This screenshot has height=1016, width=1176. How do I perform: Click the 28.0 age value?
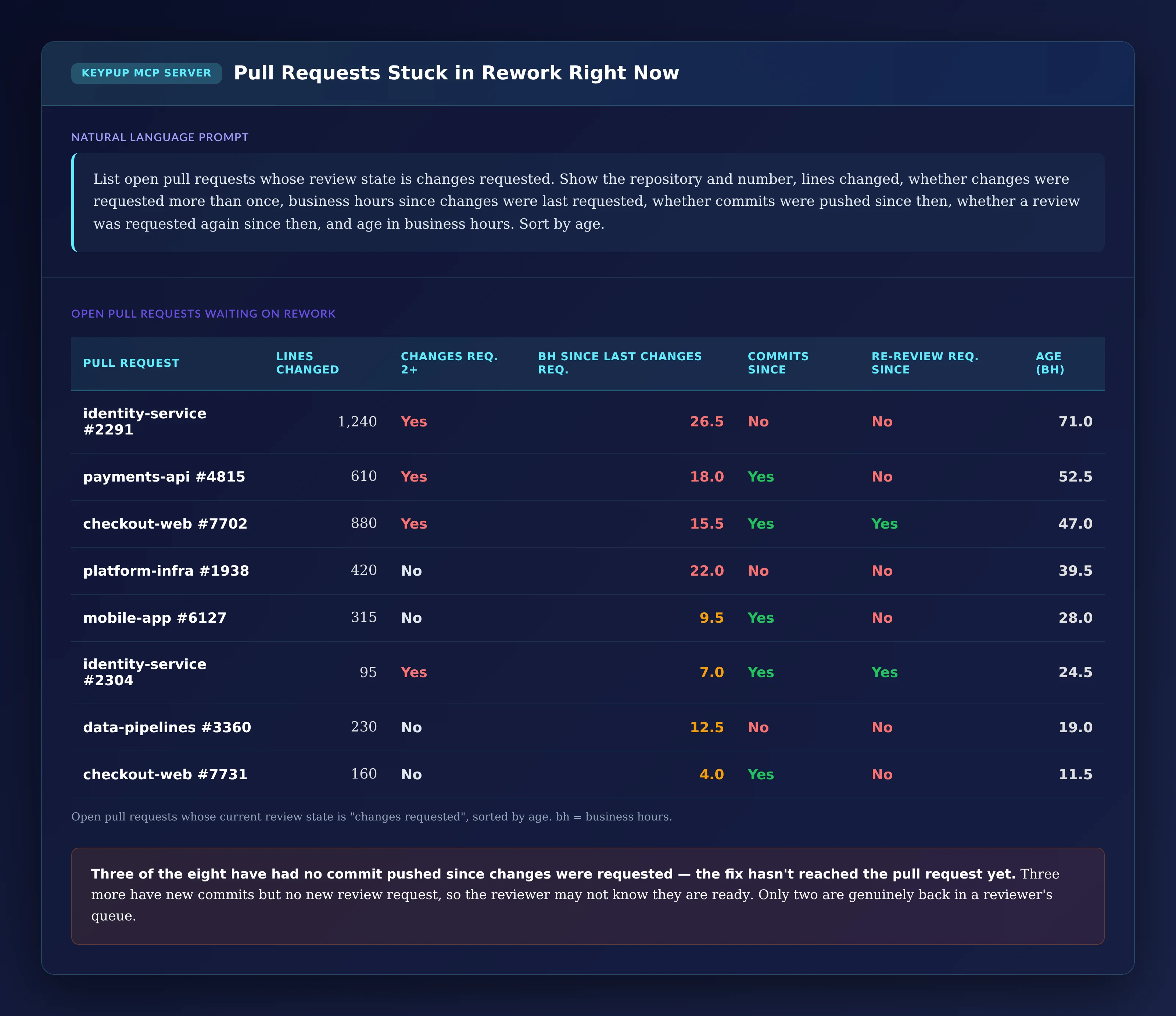1076,618
